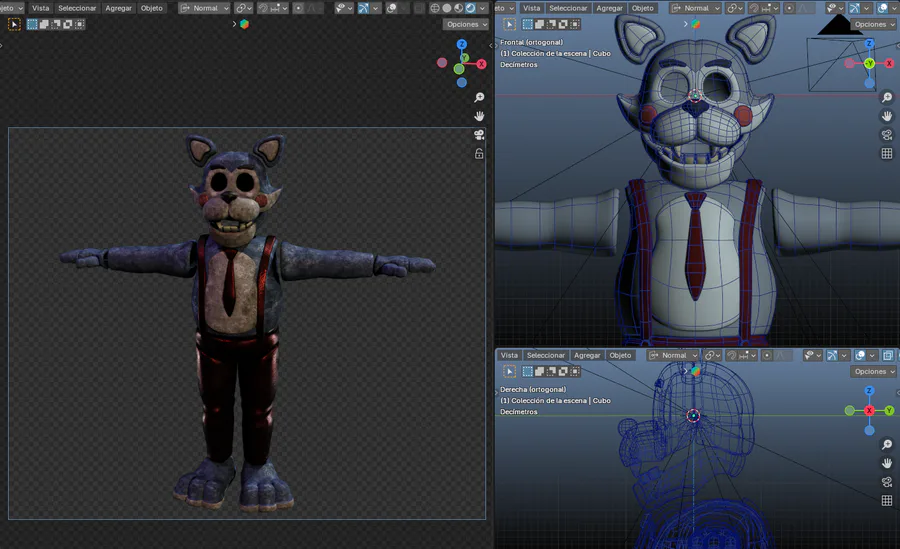Click the zoom magnifier in front viewport
The image size is (900, 549).
coord(887,98)
